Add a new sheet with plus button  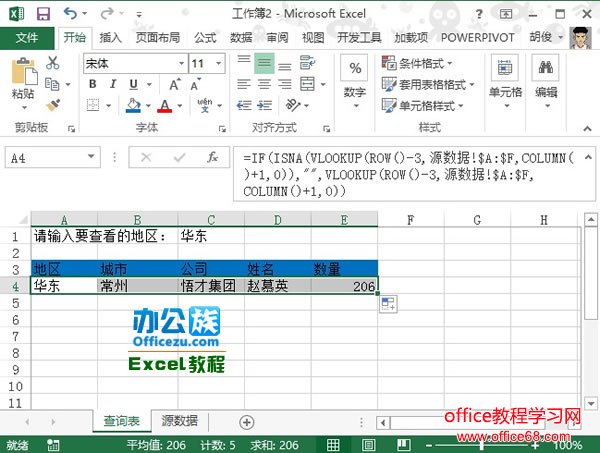click(x=246, y=422)
